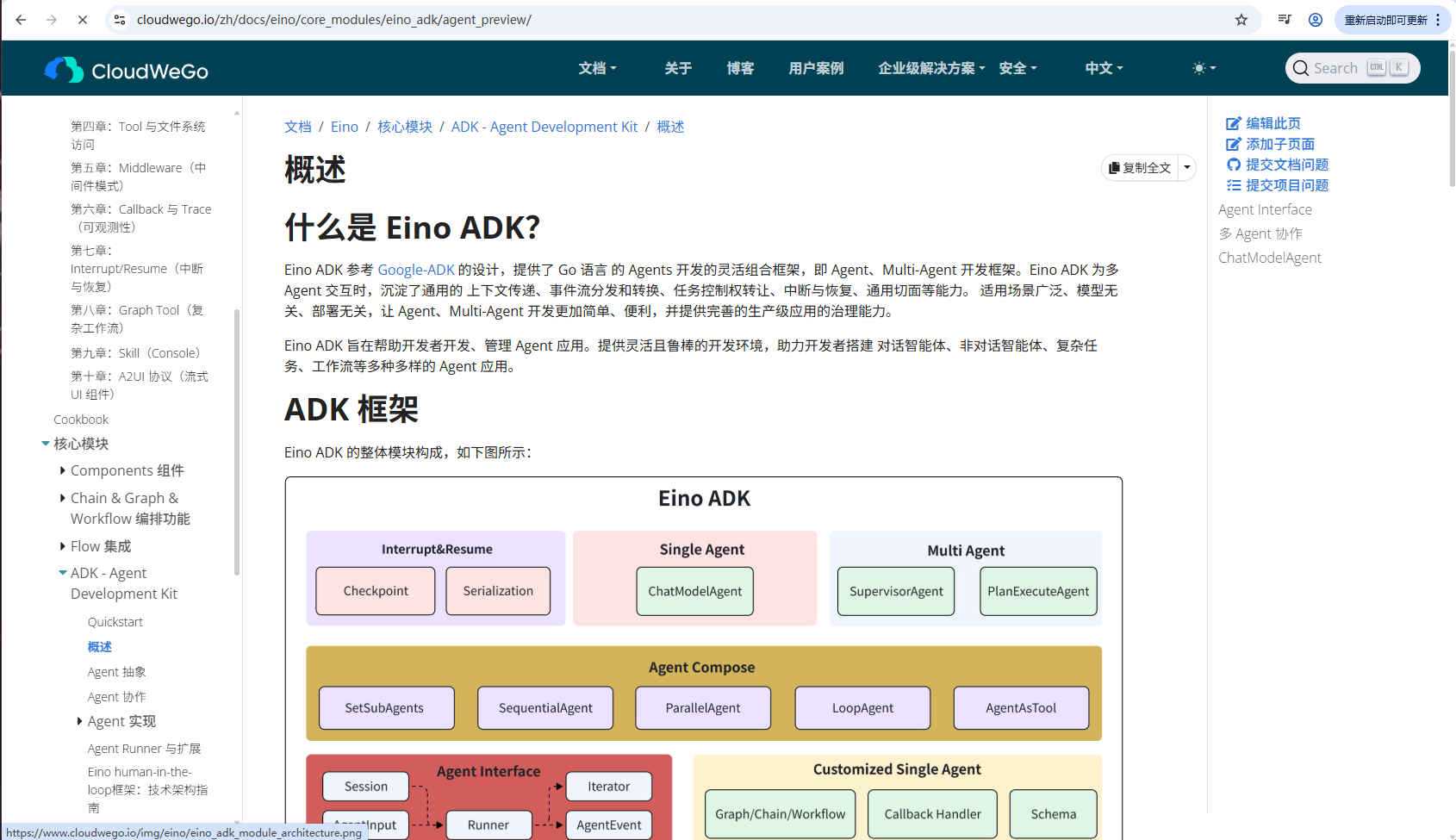Click the left sidebar scrollbar thumb

pos(237,441)
